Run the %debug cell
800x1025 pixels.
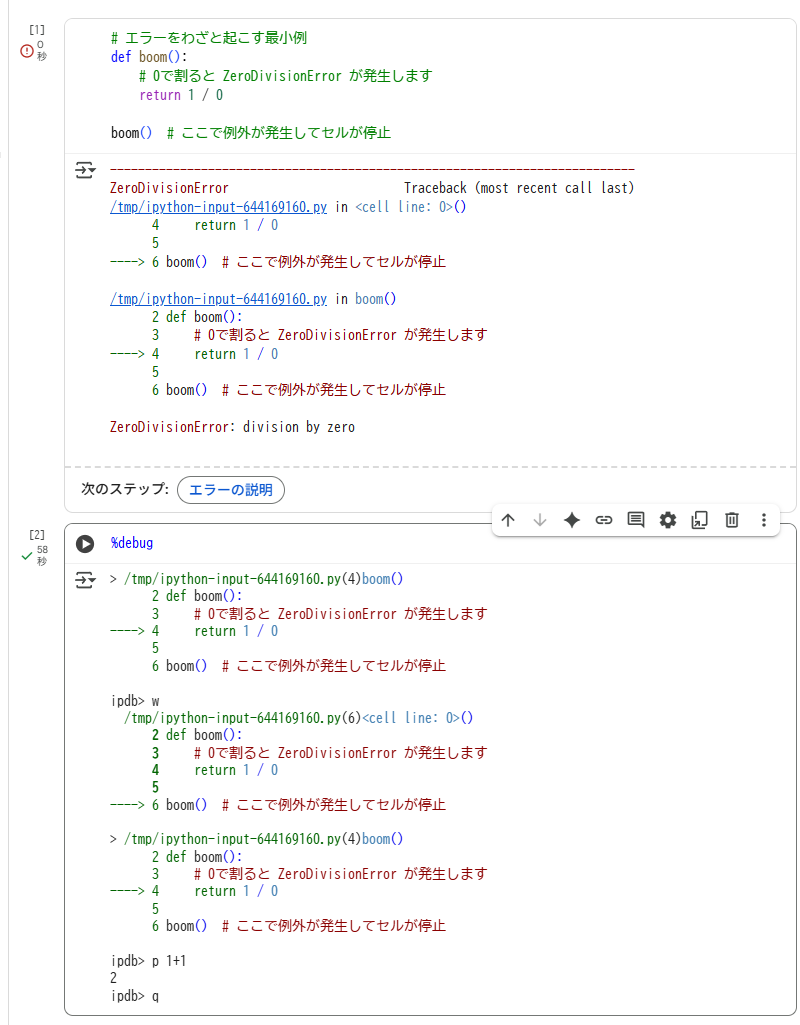[x=86, y=543]
